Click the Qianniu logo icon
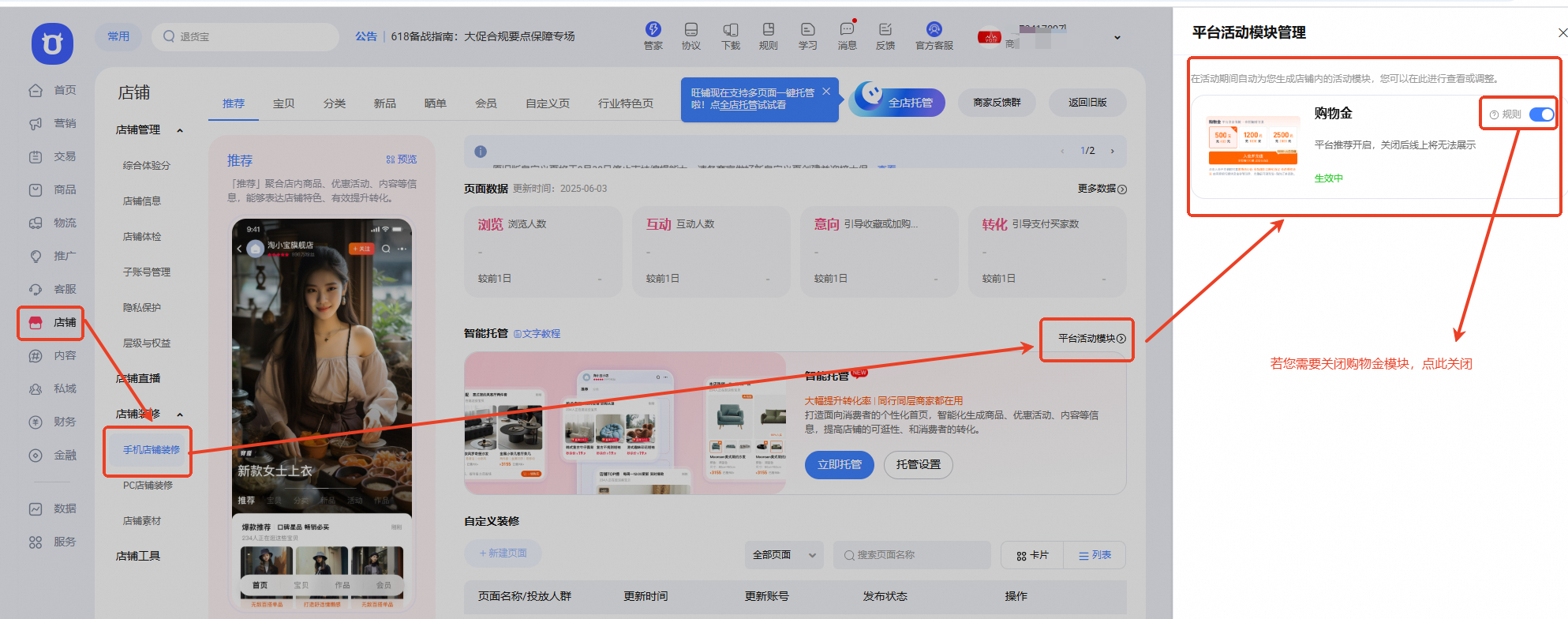 tap(52, 43)
